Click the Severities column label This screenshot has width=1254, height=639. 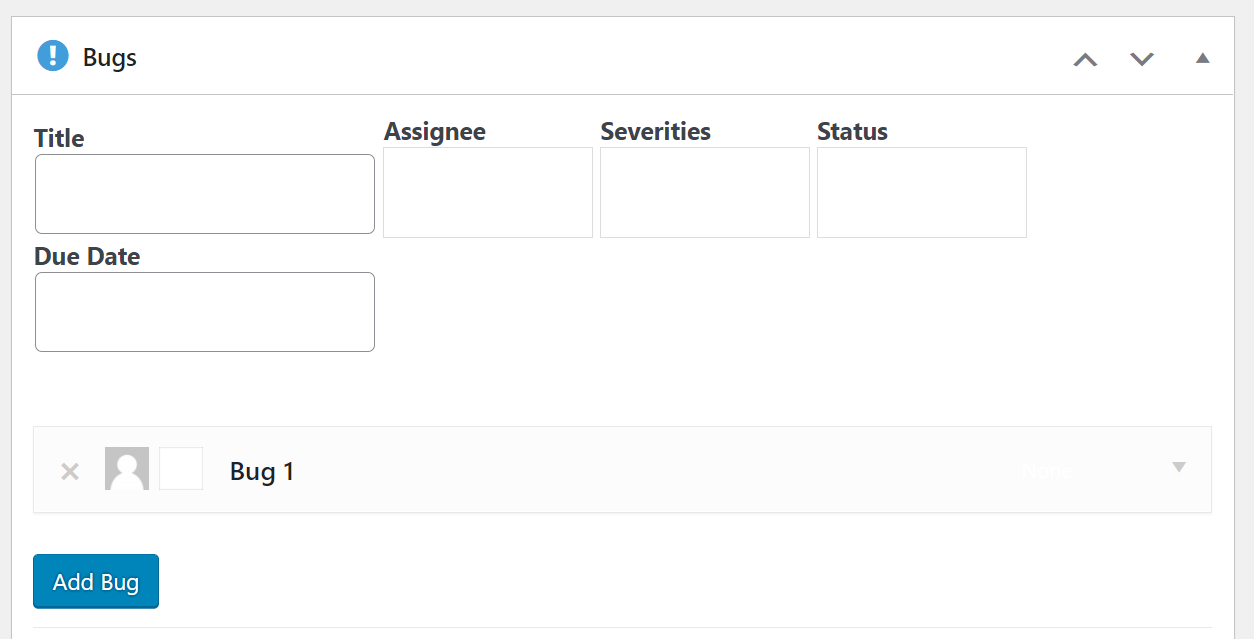[655, 132]
